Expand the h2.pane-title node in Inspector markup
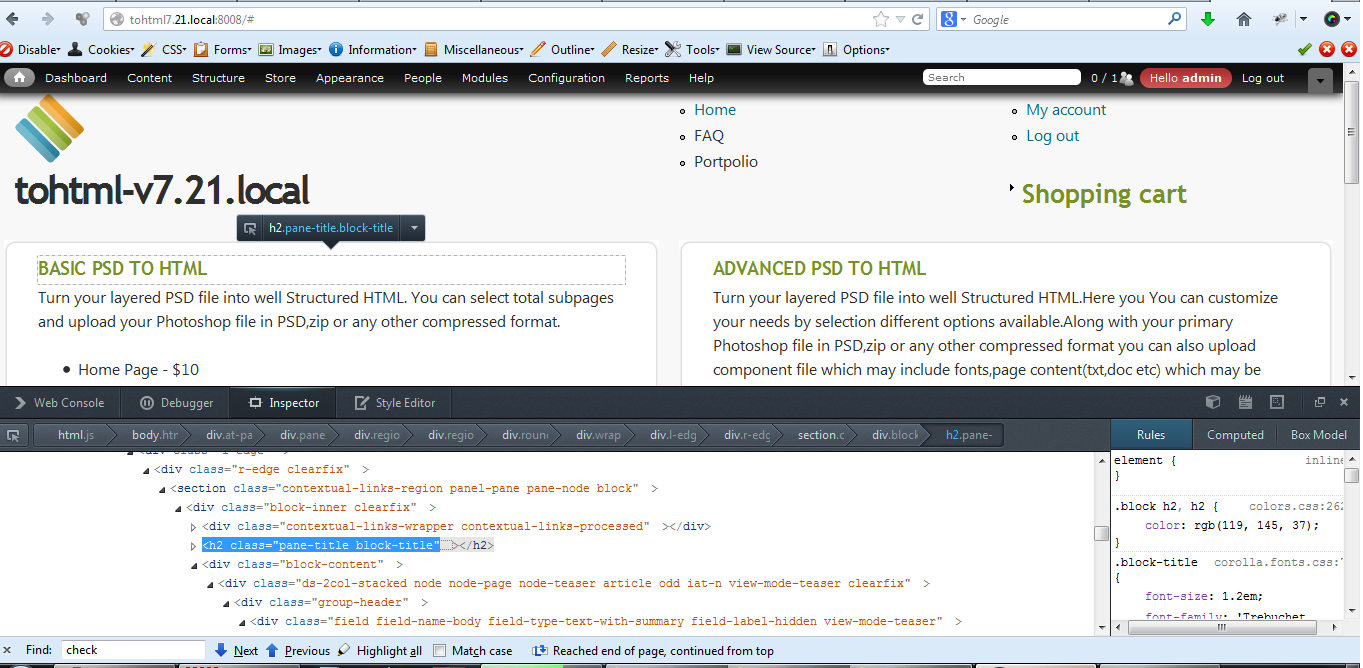The width and height of the screenshot is (1363, 668). (193, 545)
